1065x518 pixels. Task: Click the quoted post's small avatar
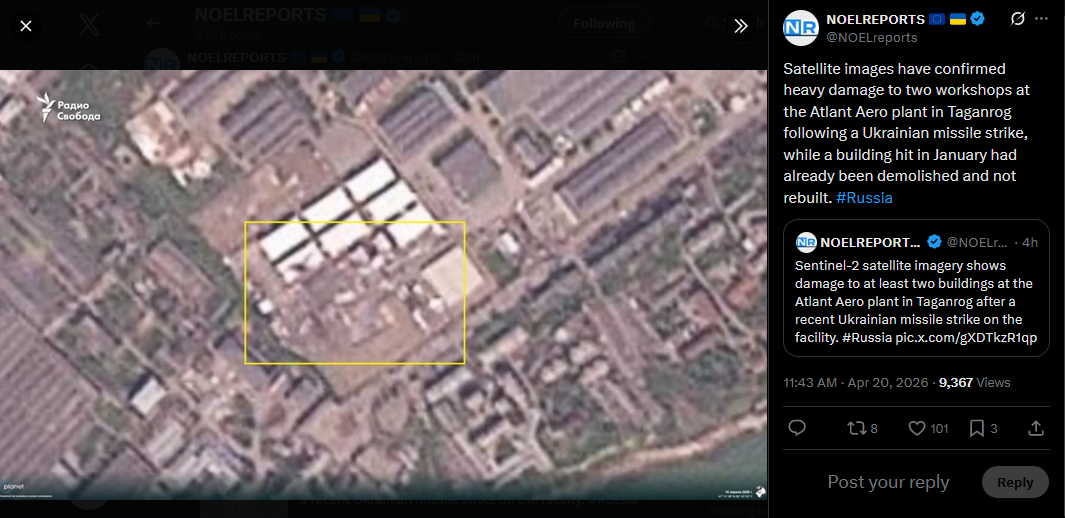(x=806, y=242)
